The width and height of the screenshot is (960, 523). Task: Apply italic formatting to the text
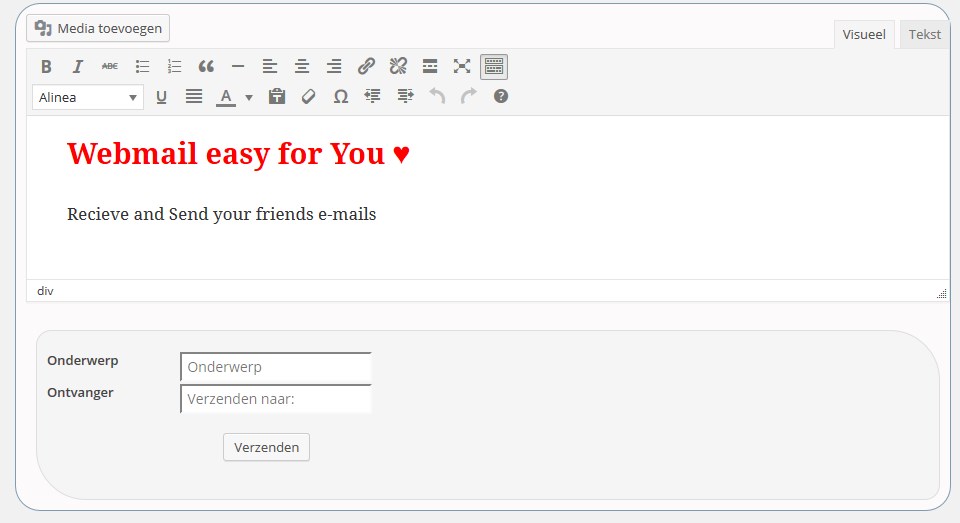[78, 66]
